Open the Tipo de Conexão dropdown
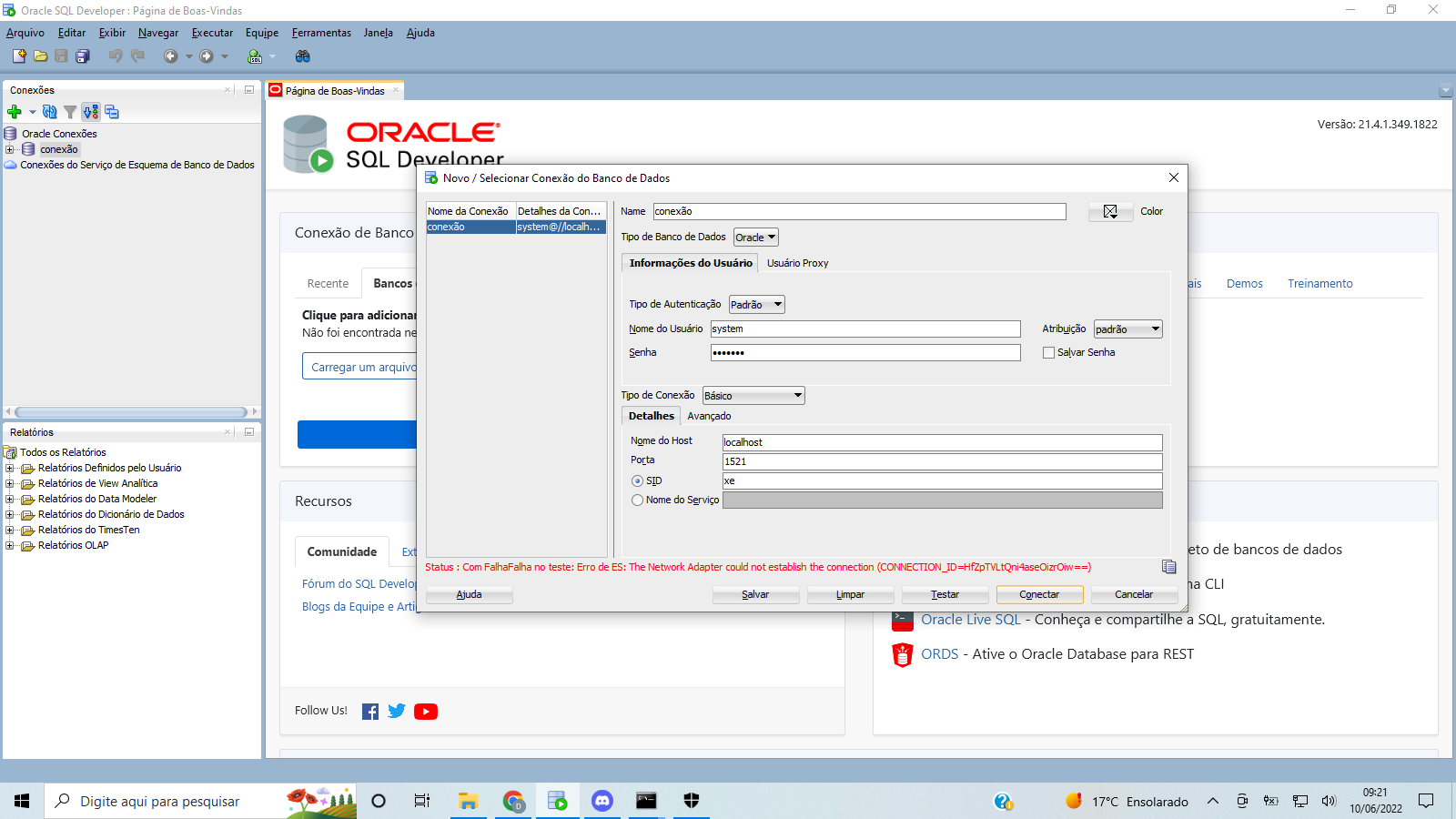 (753, 396)
